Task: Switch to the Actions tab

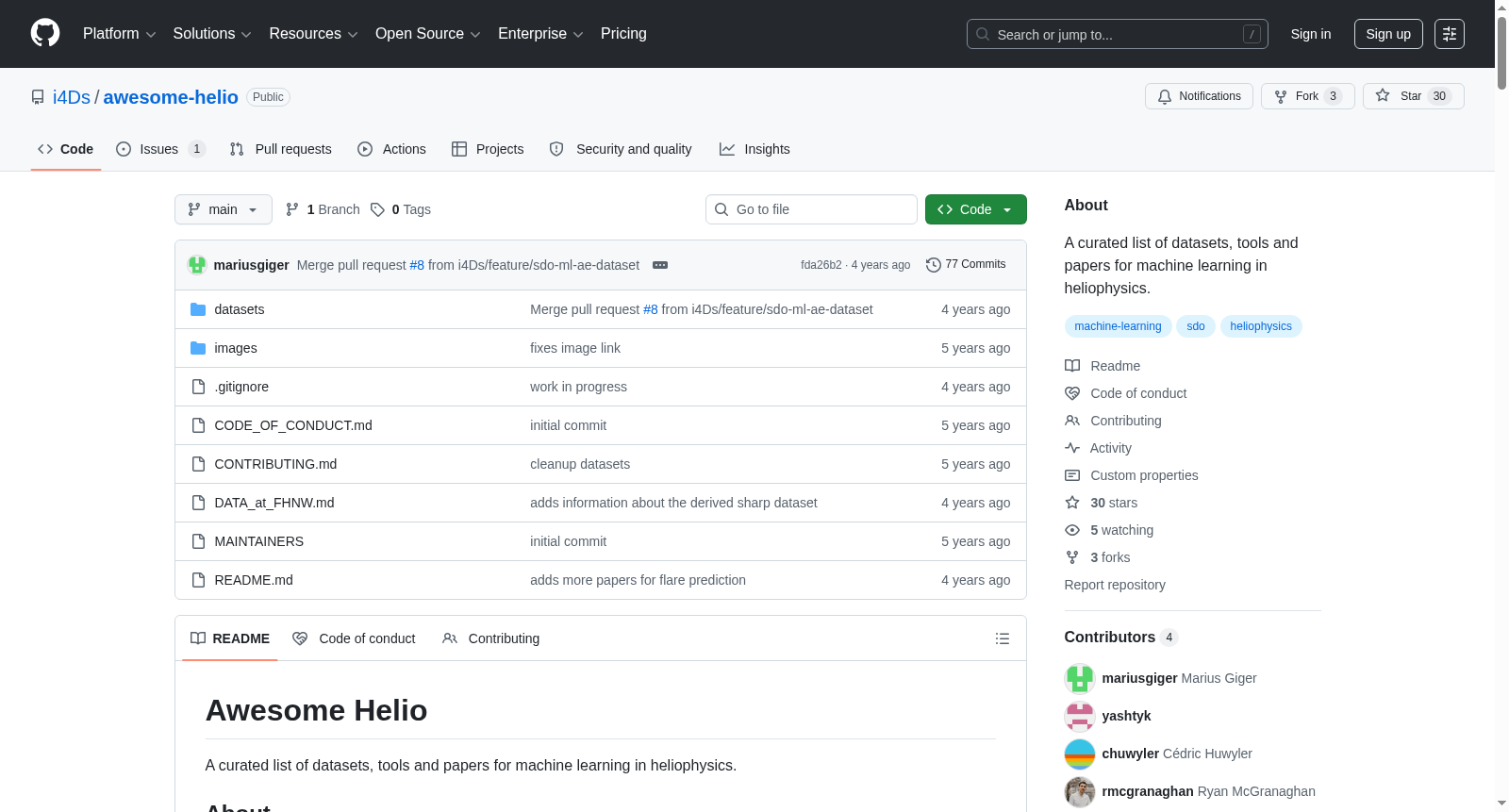Action: pos(392,149)
